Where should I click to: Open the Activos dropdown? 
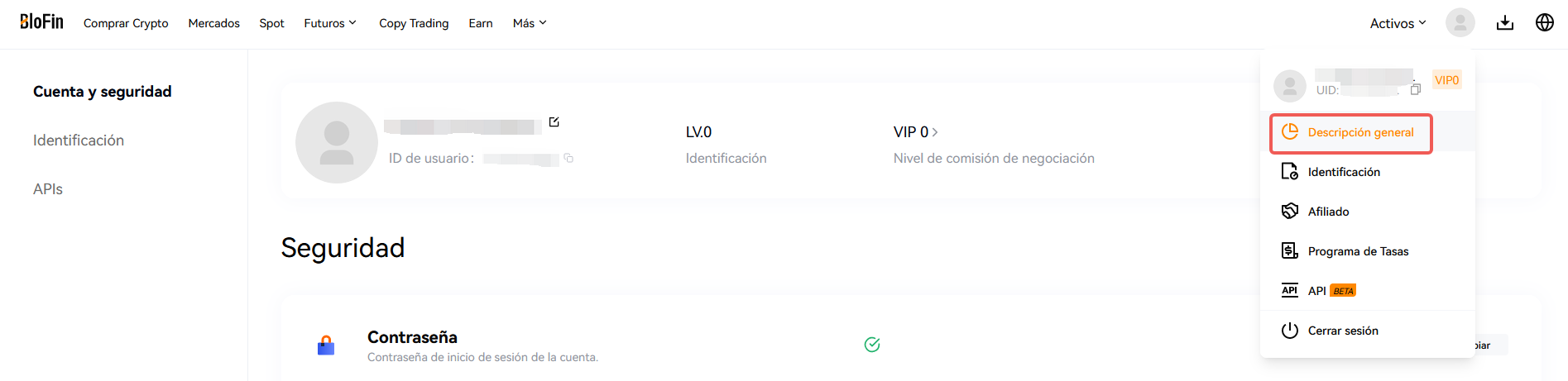pos(1398,23)
